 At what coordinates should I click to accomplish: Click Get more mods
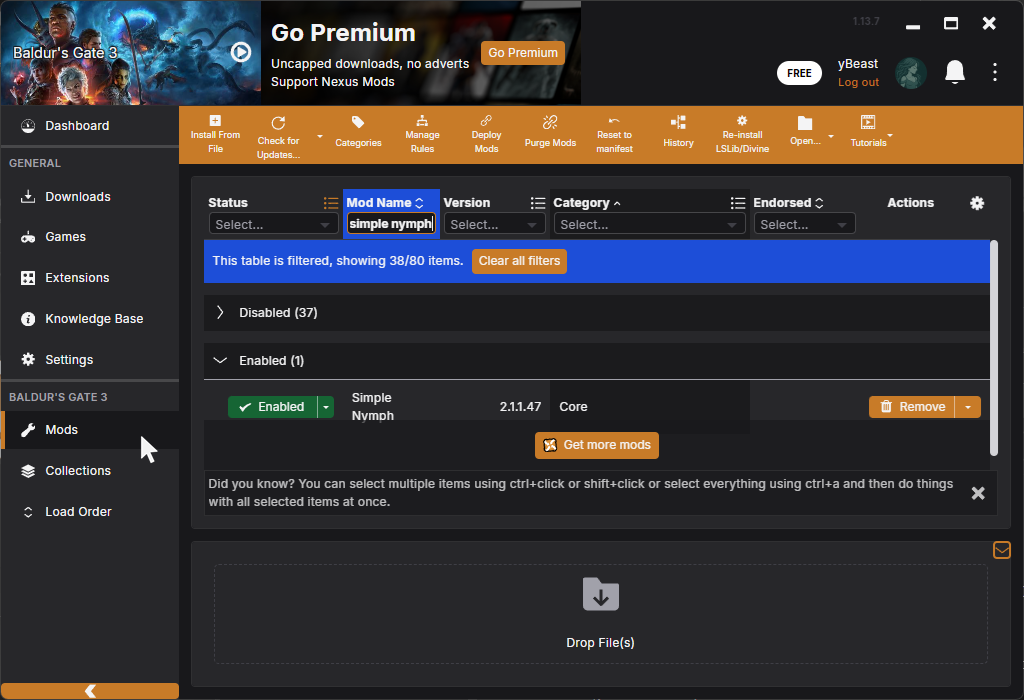(x=597, y=445)
